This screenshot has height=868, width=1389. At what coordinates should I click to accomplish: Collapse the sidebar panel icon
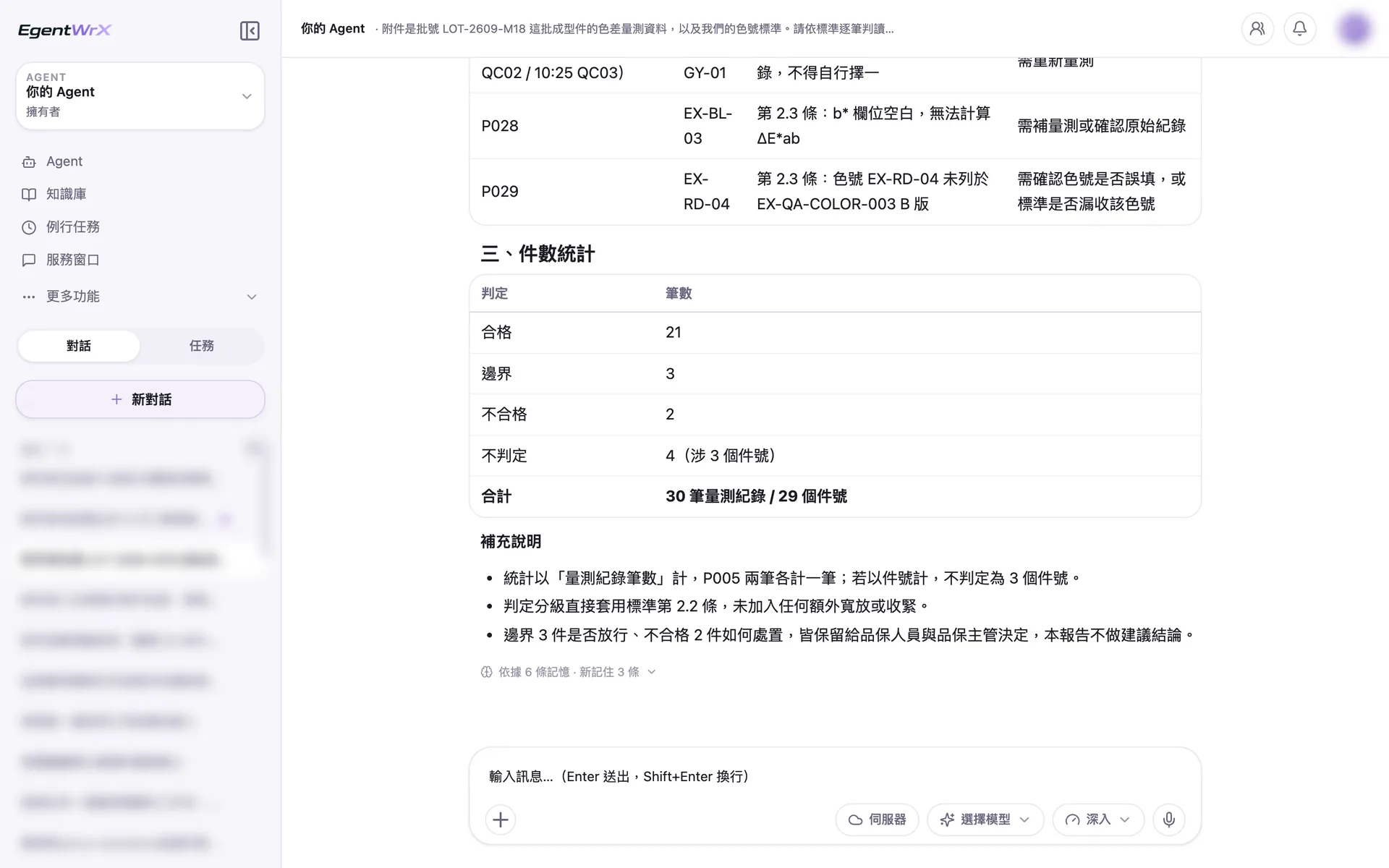(250, 30)
